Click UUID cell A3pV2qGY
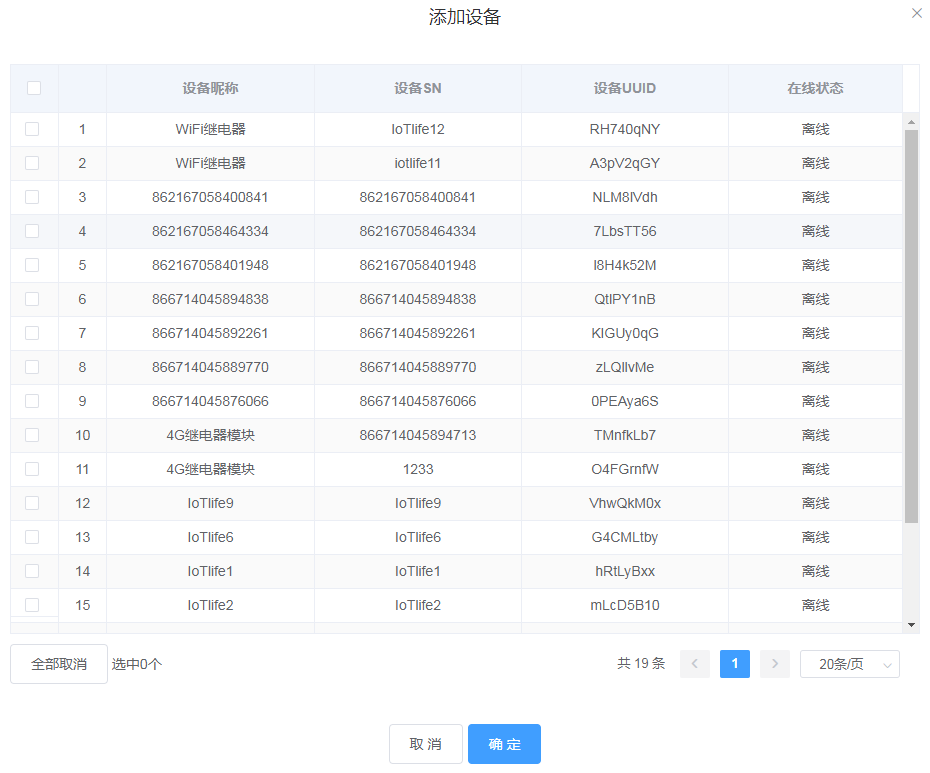 pyautogui.click(x=625, y=163)
